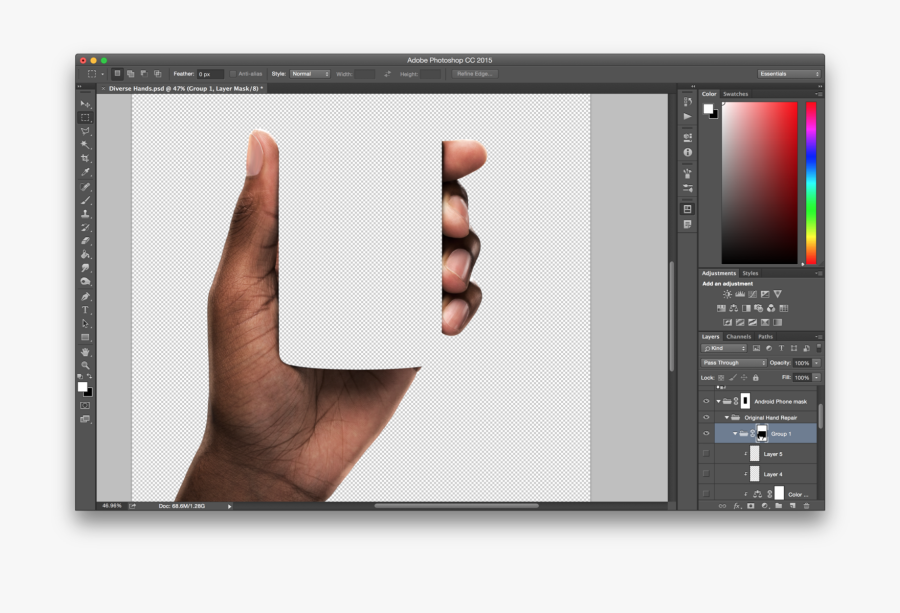The height and width of the screenshot is (613, 900).
Task: Select the Brush tool
Action: pyautogui.click(x=87, y=200)
